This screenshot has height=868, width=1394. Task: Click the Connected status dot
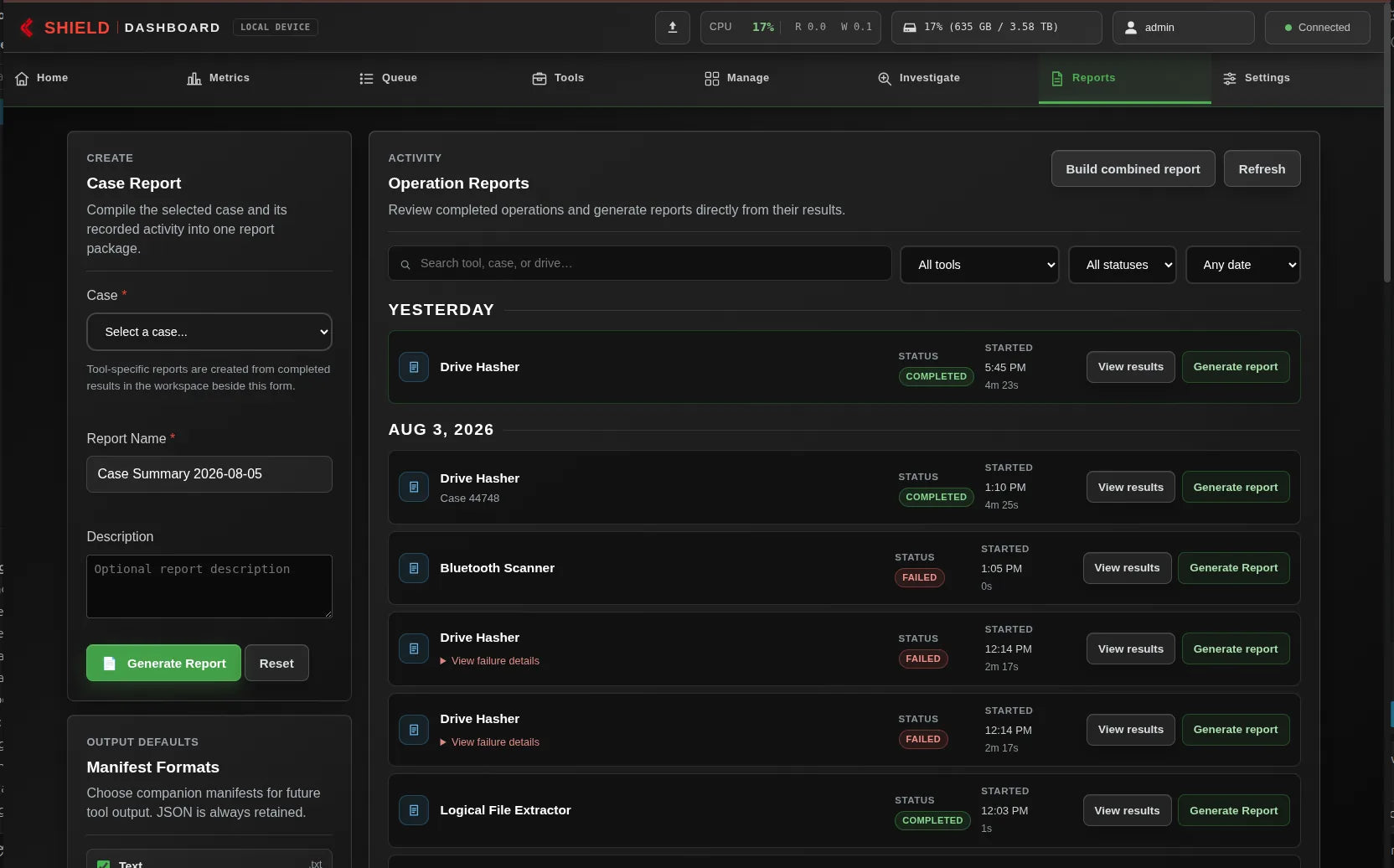pyautogui.click(x=1288, y=28)
